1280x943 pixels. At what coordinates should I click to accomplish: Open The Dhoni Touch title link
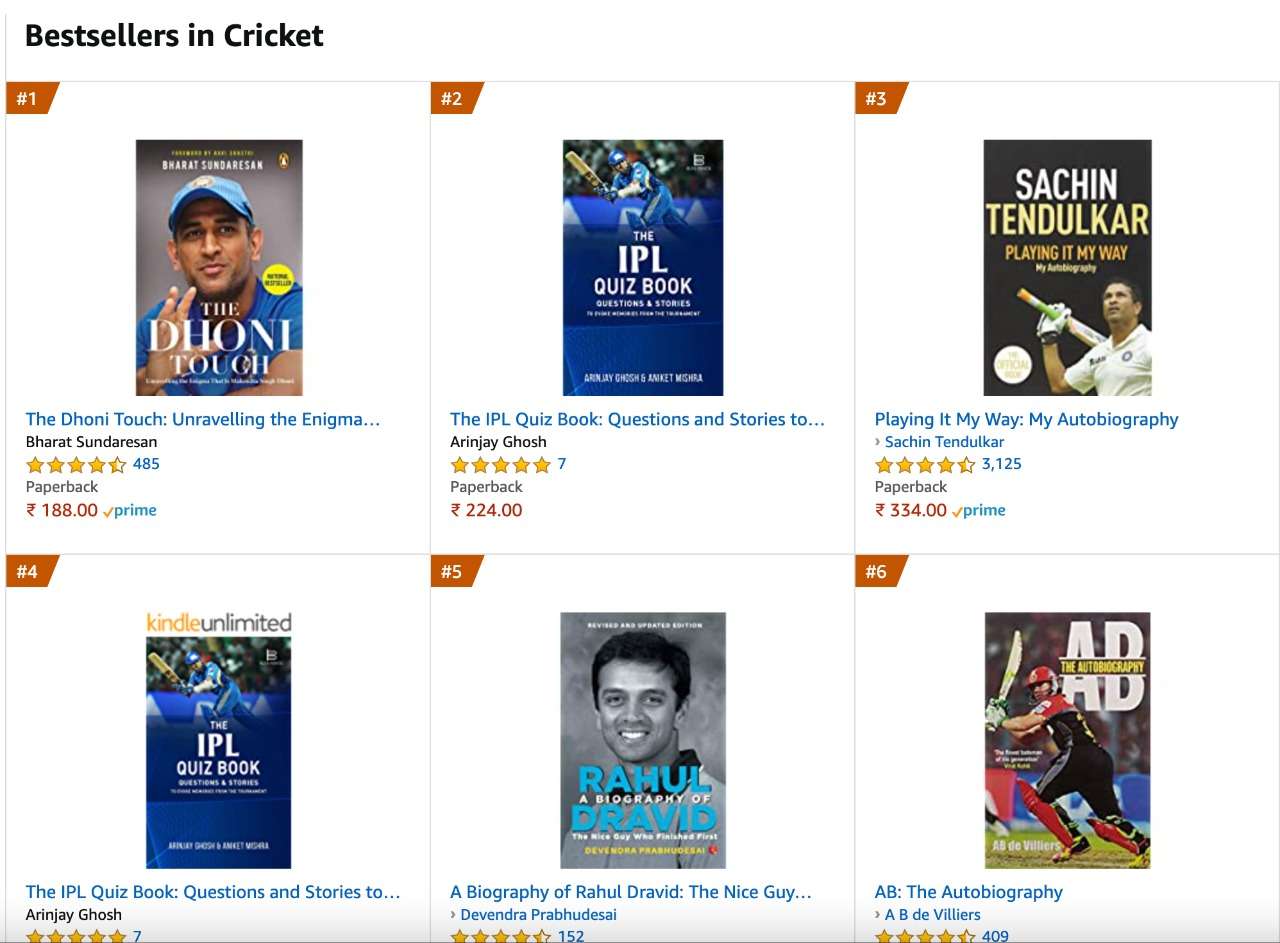[x=203, y=419]
